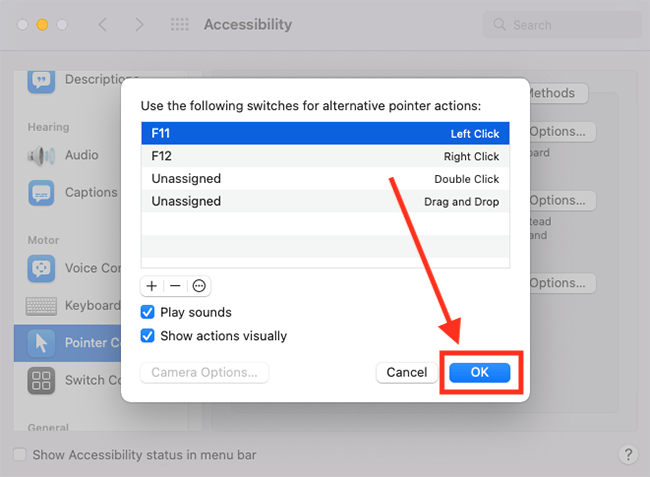Confirm with the OK button
This screenshot has height=477, width=650.
click(x=480, y=372)
